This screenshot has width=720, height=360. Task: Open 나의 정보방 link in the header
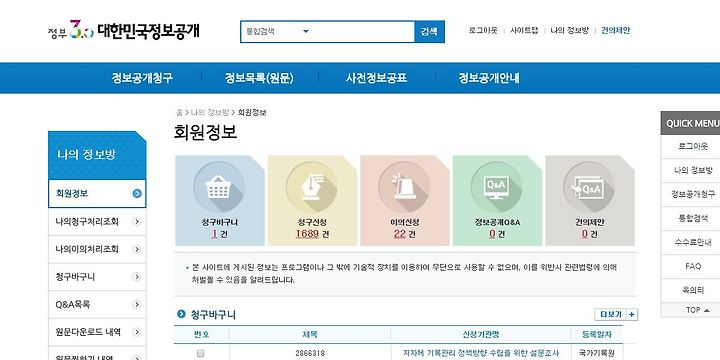click(569, 30)
